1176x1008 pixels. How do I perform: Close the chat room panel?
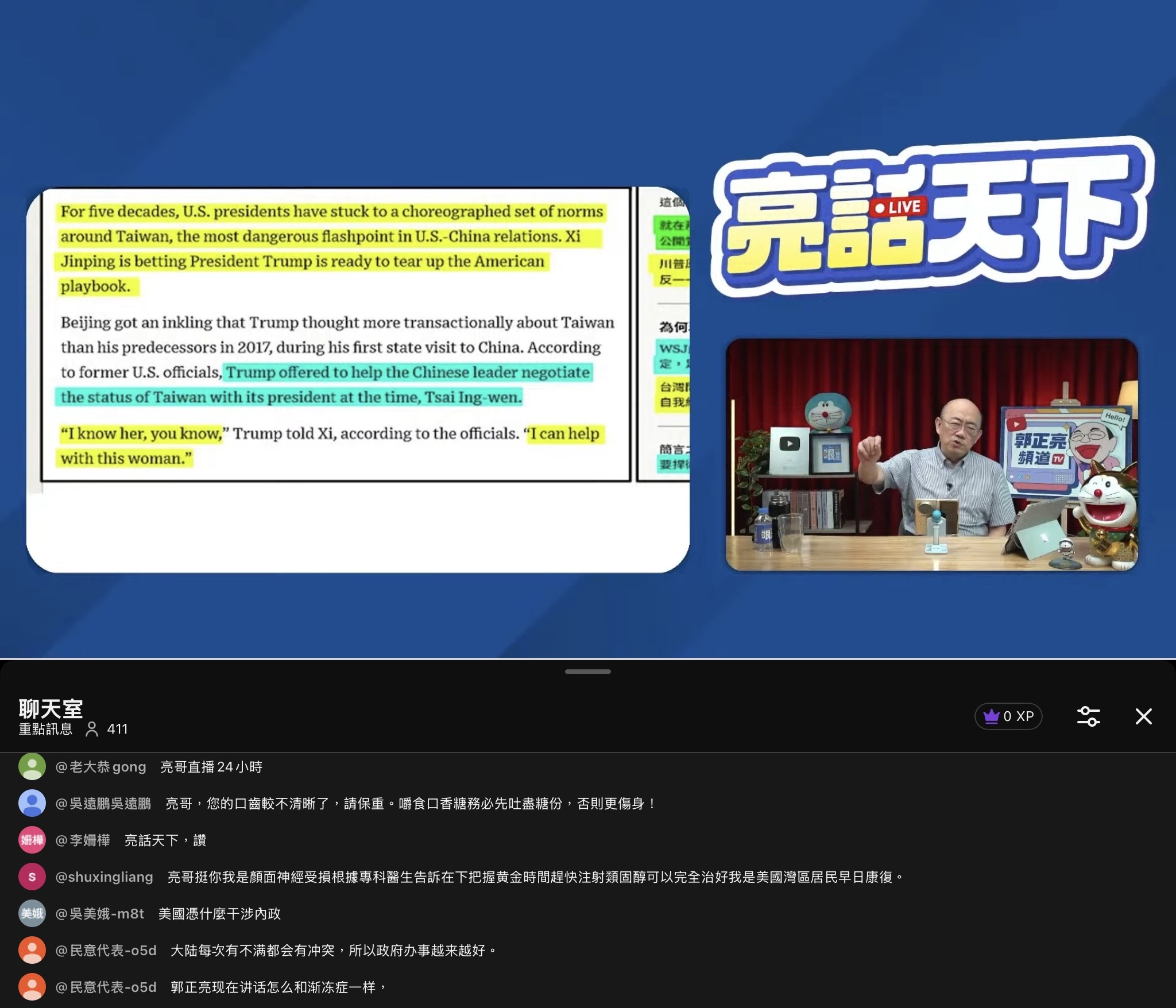(x=1143, y=716)
